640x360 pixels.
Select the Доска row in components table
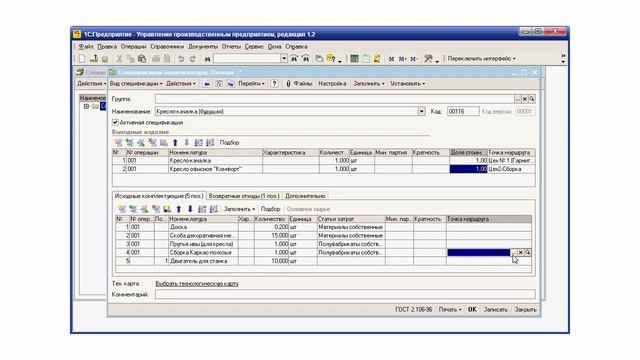coord(323,227)
